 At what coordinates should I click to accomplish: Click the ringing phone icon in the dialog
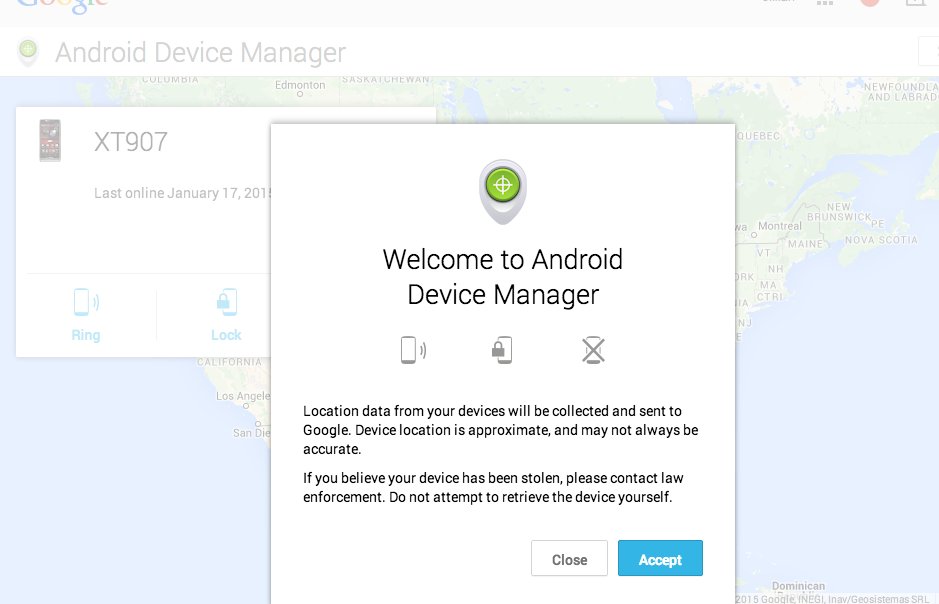(412, 350)
